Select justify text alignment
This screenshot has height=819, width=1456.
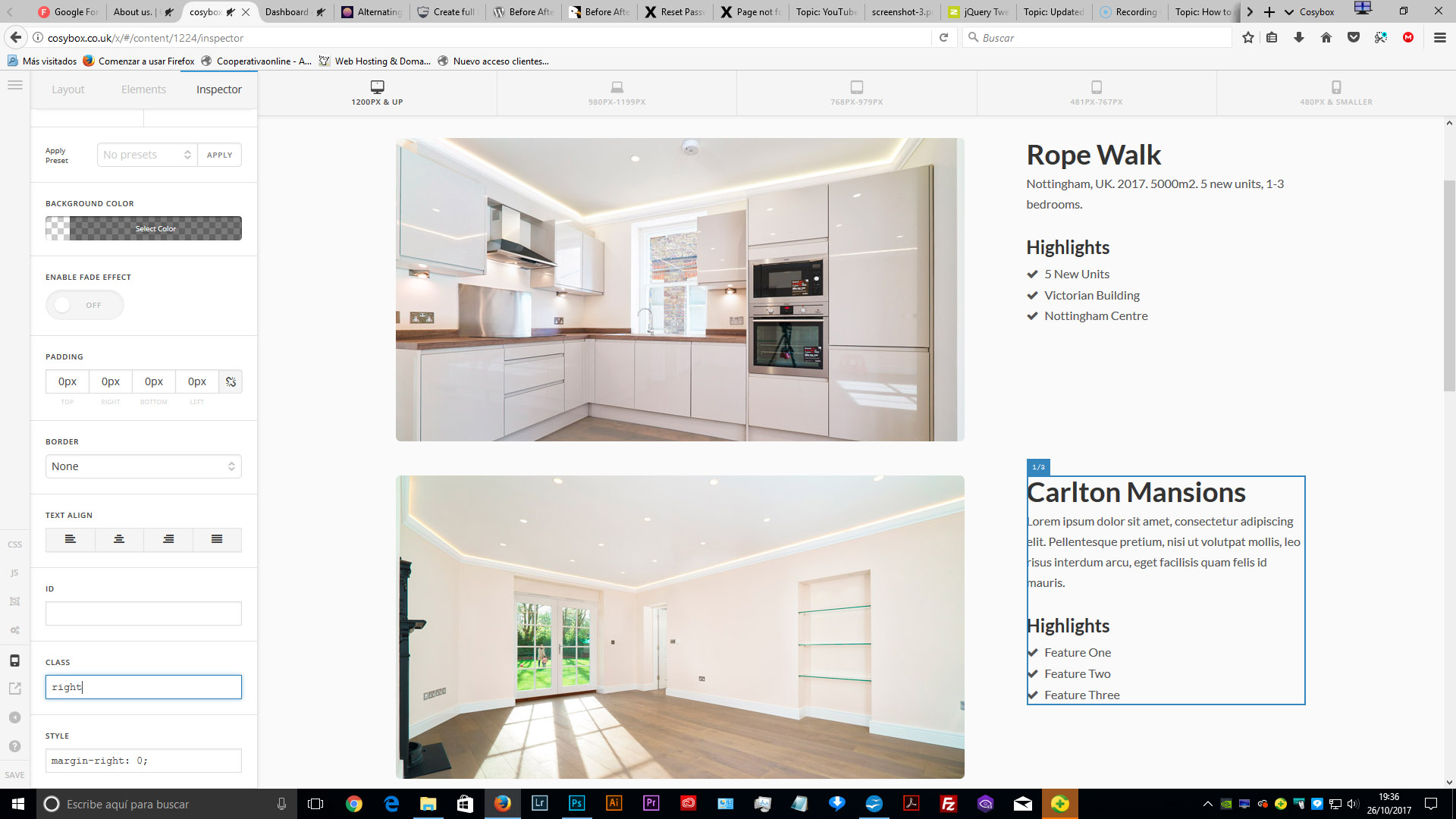[217, 539]
